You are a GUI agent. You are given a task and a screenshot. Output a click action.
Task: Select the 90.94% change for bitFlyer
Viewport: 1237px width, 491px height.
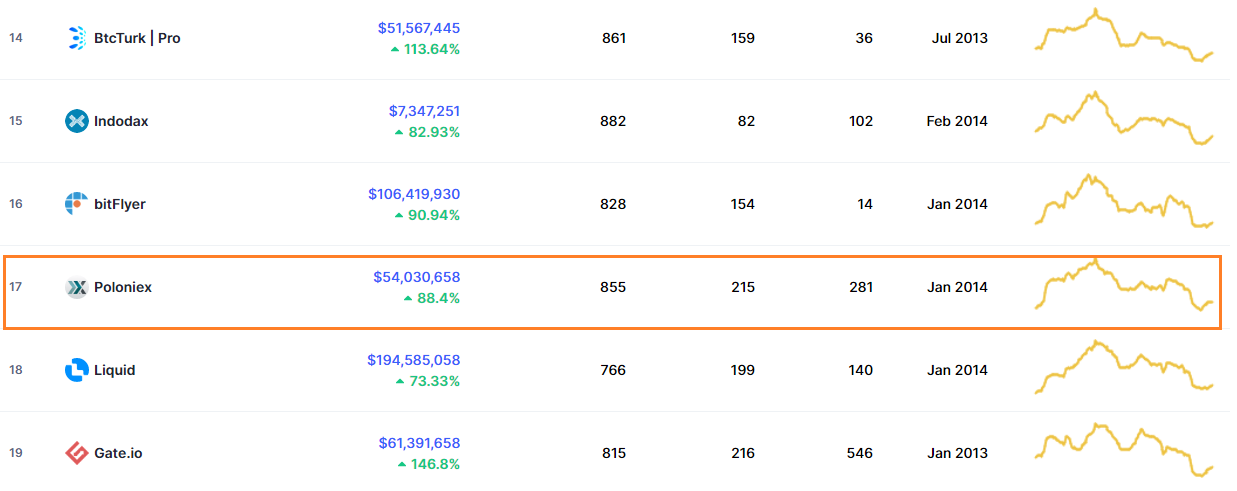click(427, 215)
